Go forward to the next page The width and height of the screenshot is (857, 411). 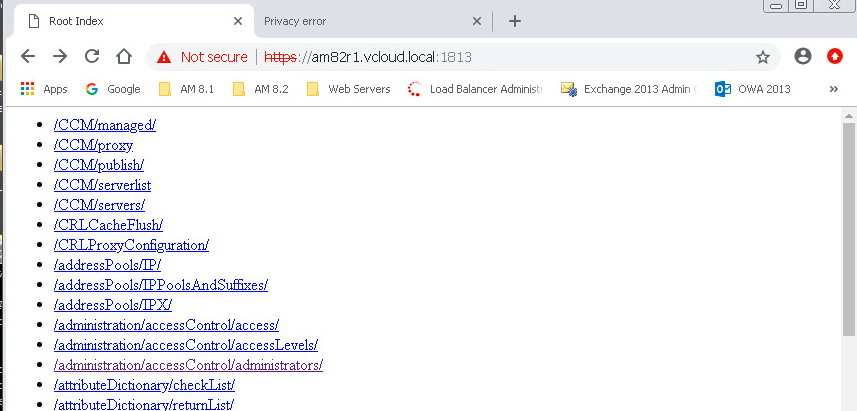point(60,56)
